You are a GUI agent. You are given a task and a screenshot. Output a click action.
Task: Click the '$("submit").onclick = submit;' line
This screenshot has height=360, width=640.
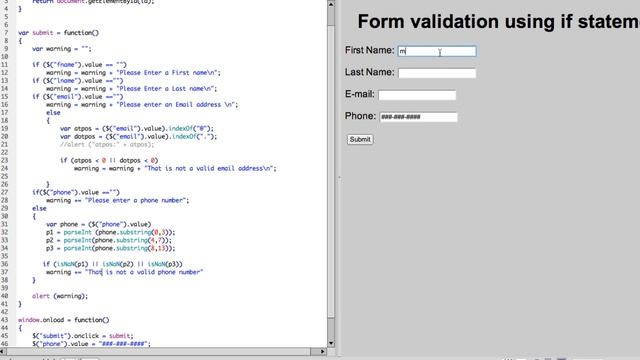click(83, 336)
